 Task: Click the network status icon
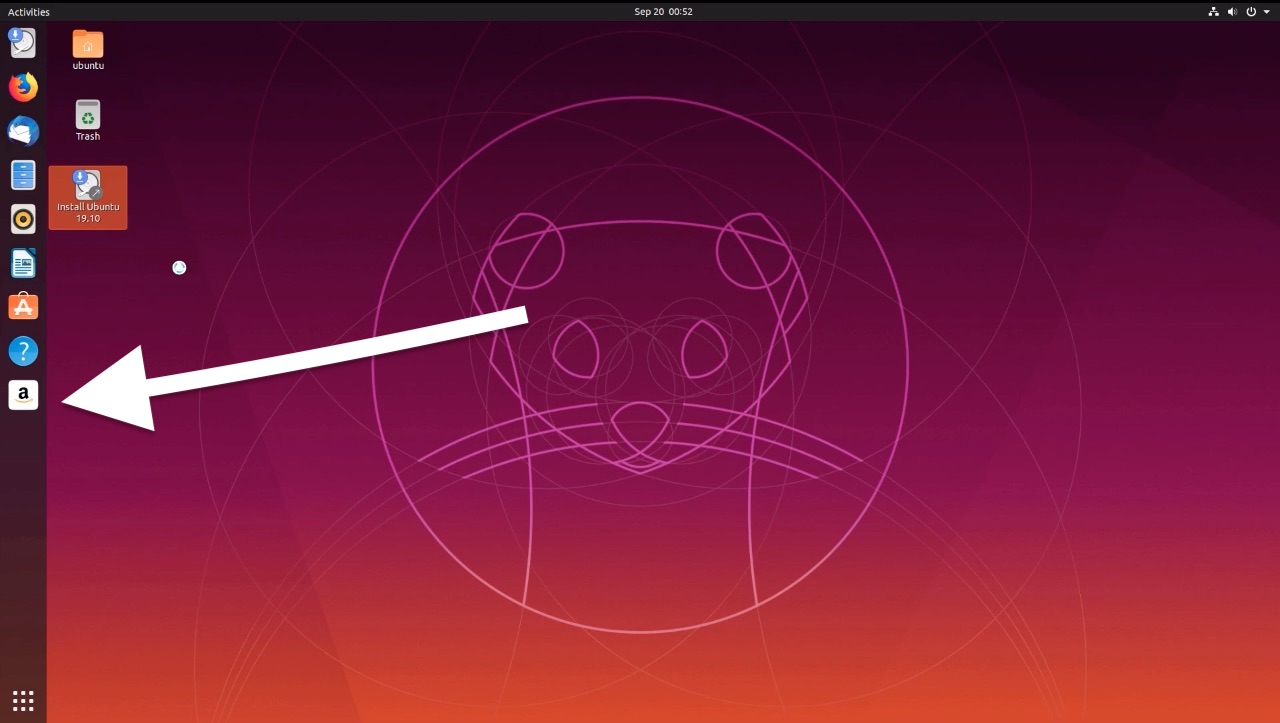point(1213,12)
